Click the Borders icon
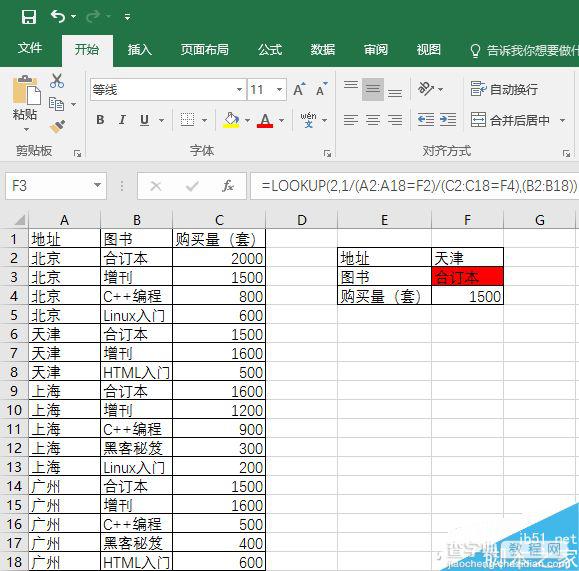579x571 pixels. point(187,120)
